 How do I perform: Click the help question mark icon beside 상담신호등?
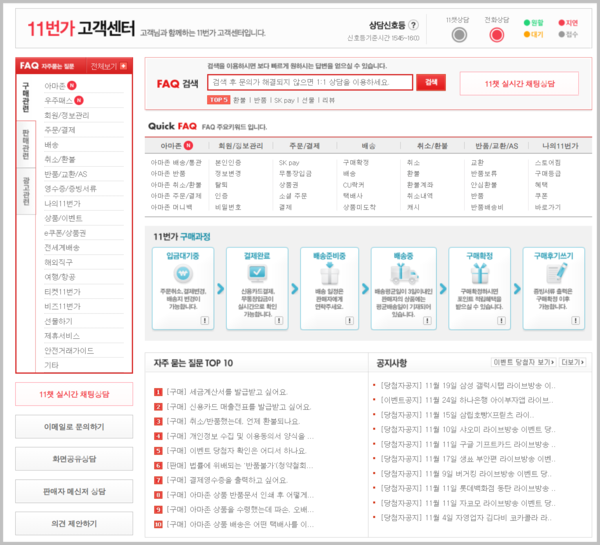(413, 25)
